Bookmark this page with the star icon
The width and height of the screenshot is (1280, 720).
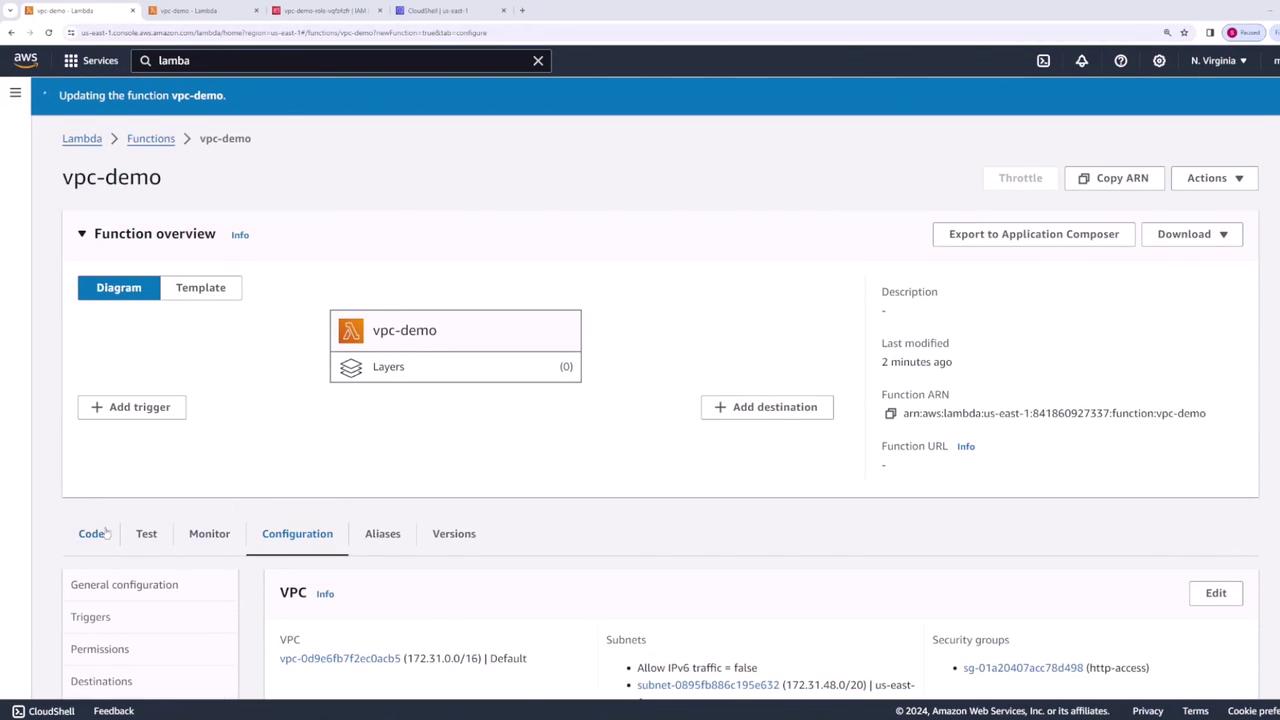[x=1185, y=32]
